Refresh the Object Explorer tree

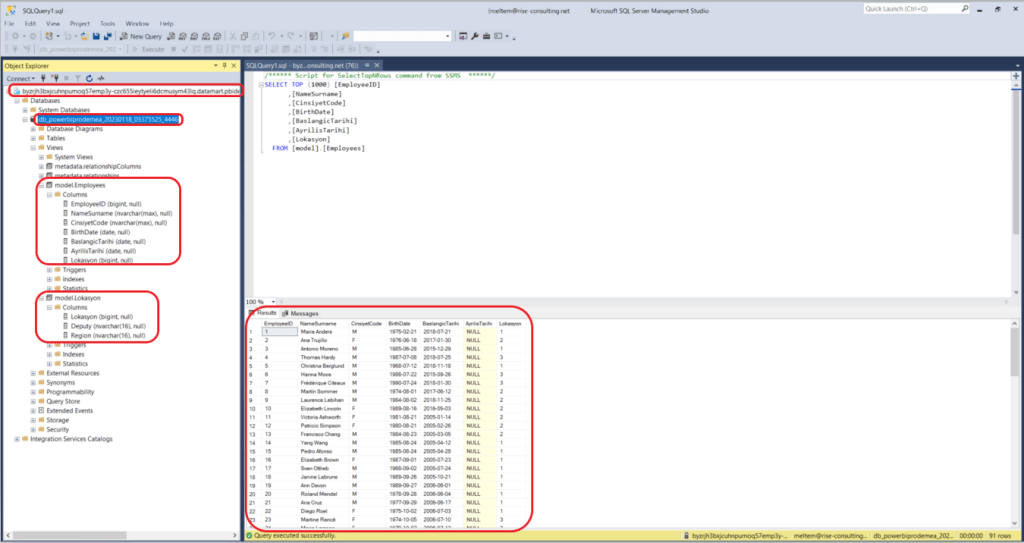pyautogui.click(x=88, y=78)
